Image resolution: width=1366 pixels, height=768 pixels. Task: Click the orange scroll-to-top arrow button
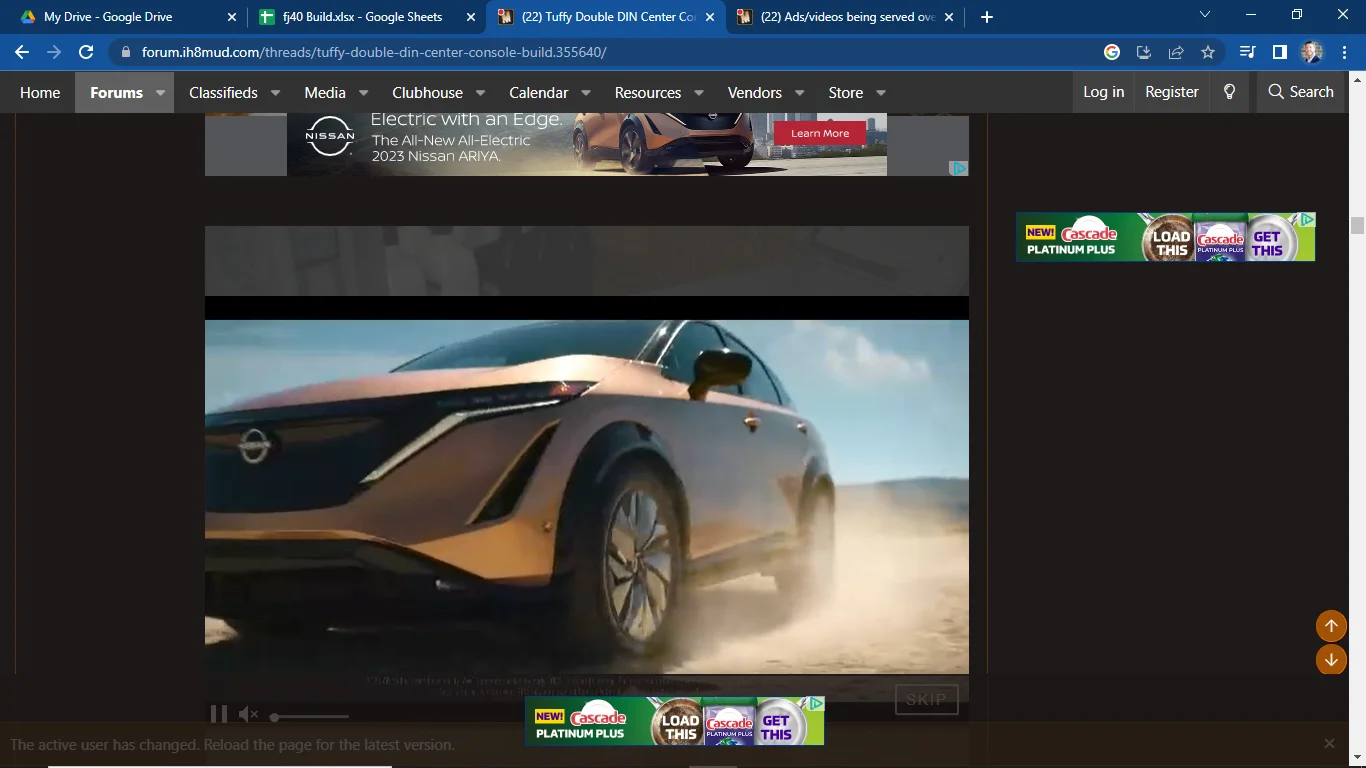1331,626
